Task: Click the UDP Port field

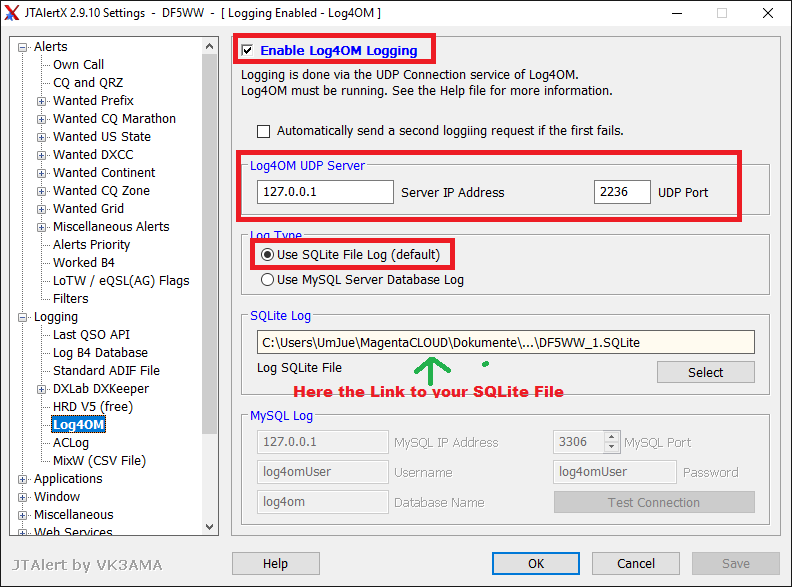Action: click(622, 192)
